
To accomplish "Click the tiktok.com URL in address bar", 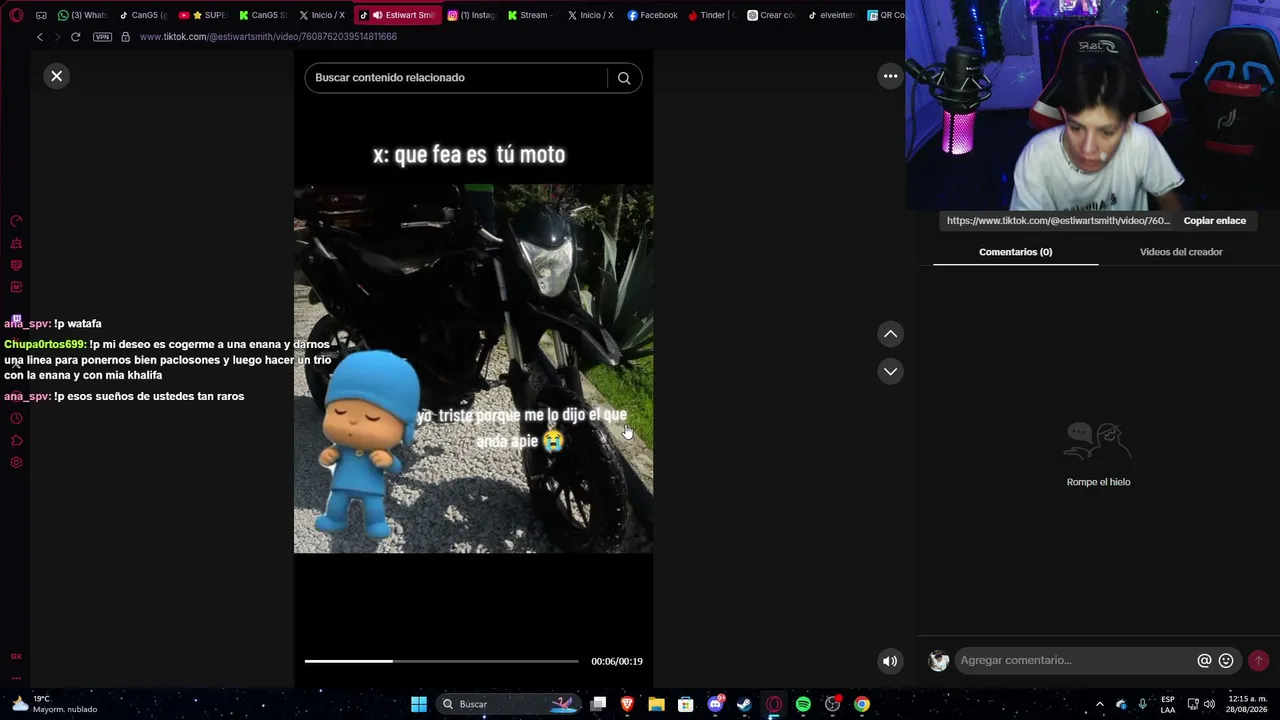I will [x=268, y=37].
